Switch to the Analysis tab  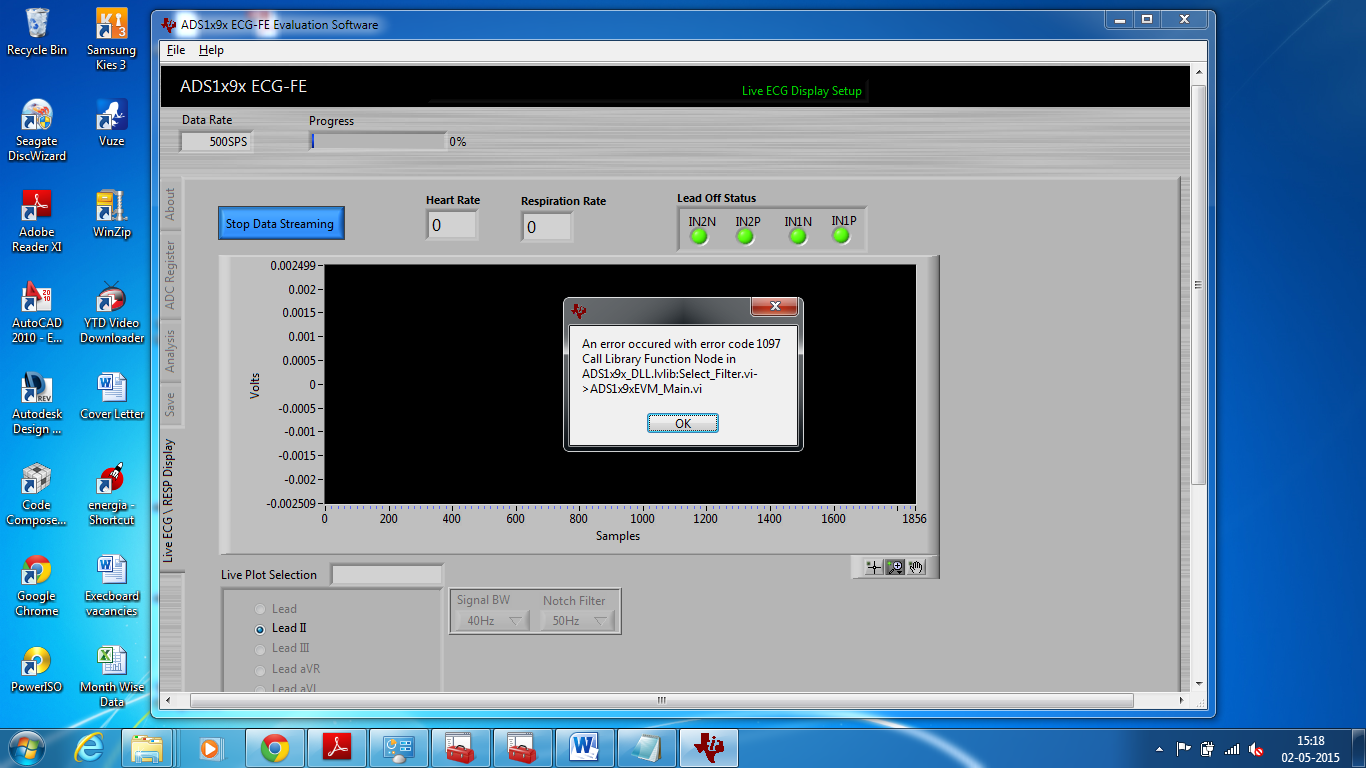[170, 350]
